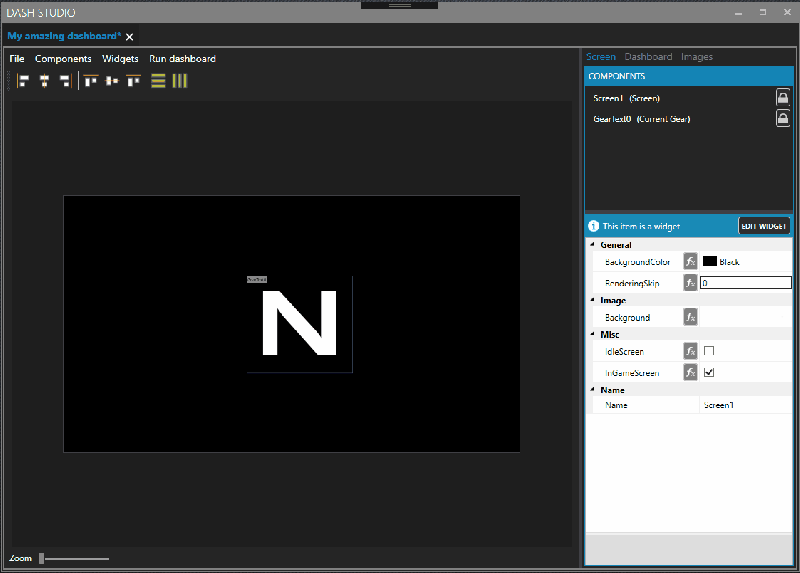
Task: Click the RenderingSkip value field
Action: (x=745, y=283)
